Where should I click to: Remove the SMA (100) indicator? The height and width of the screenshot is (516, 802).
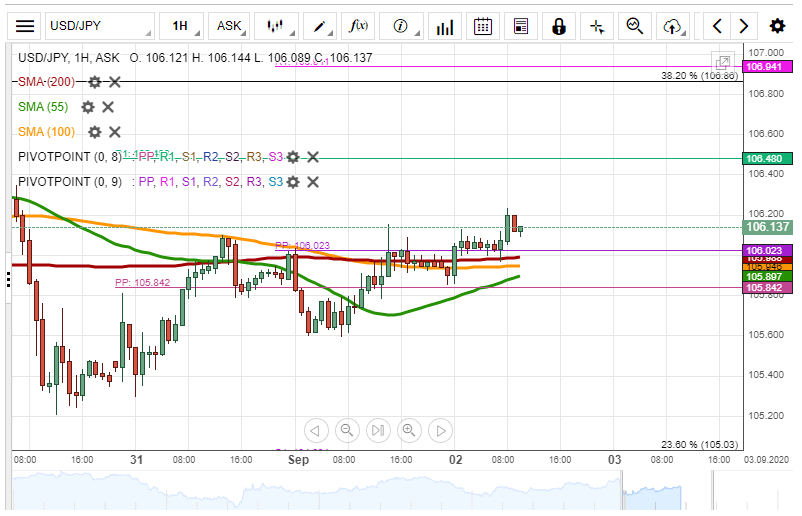(x=115, y=132)
